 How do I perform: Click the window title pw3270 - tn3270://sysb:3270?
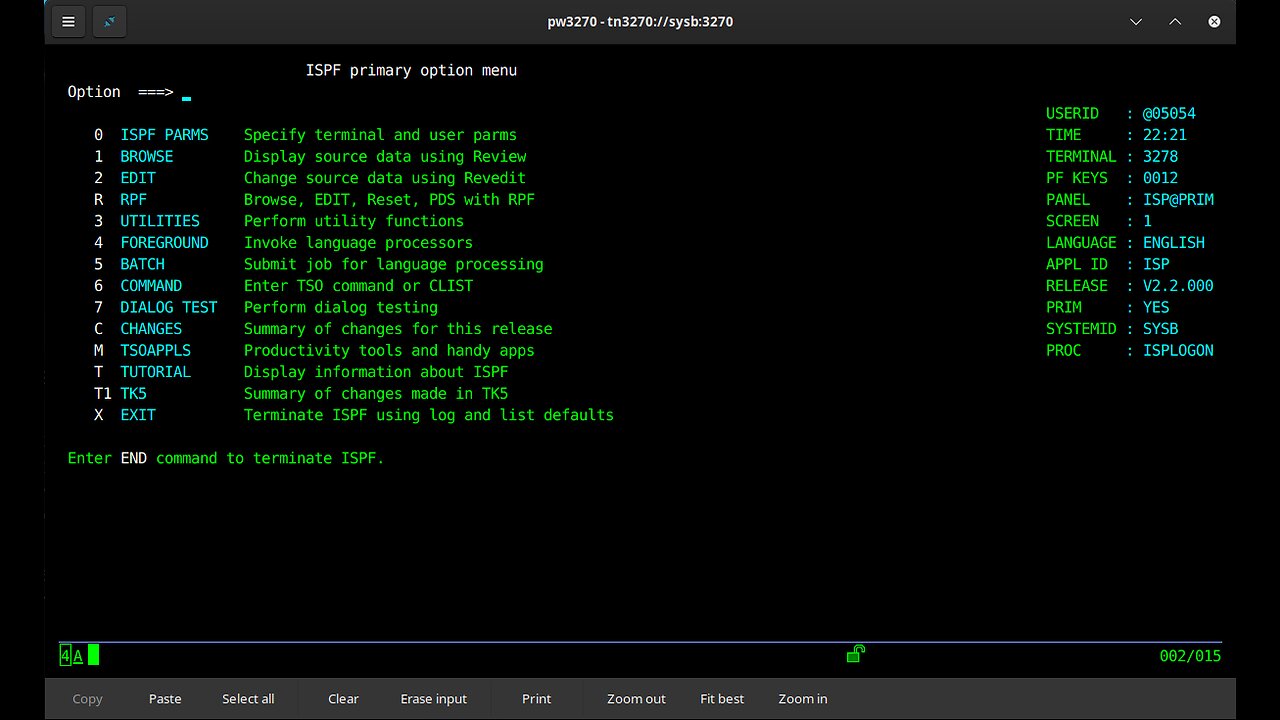pyautogui.click(x=640, y=21)
